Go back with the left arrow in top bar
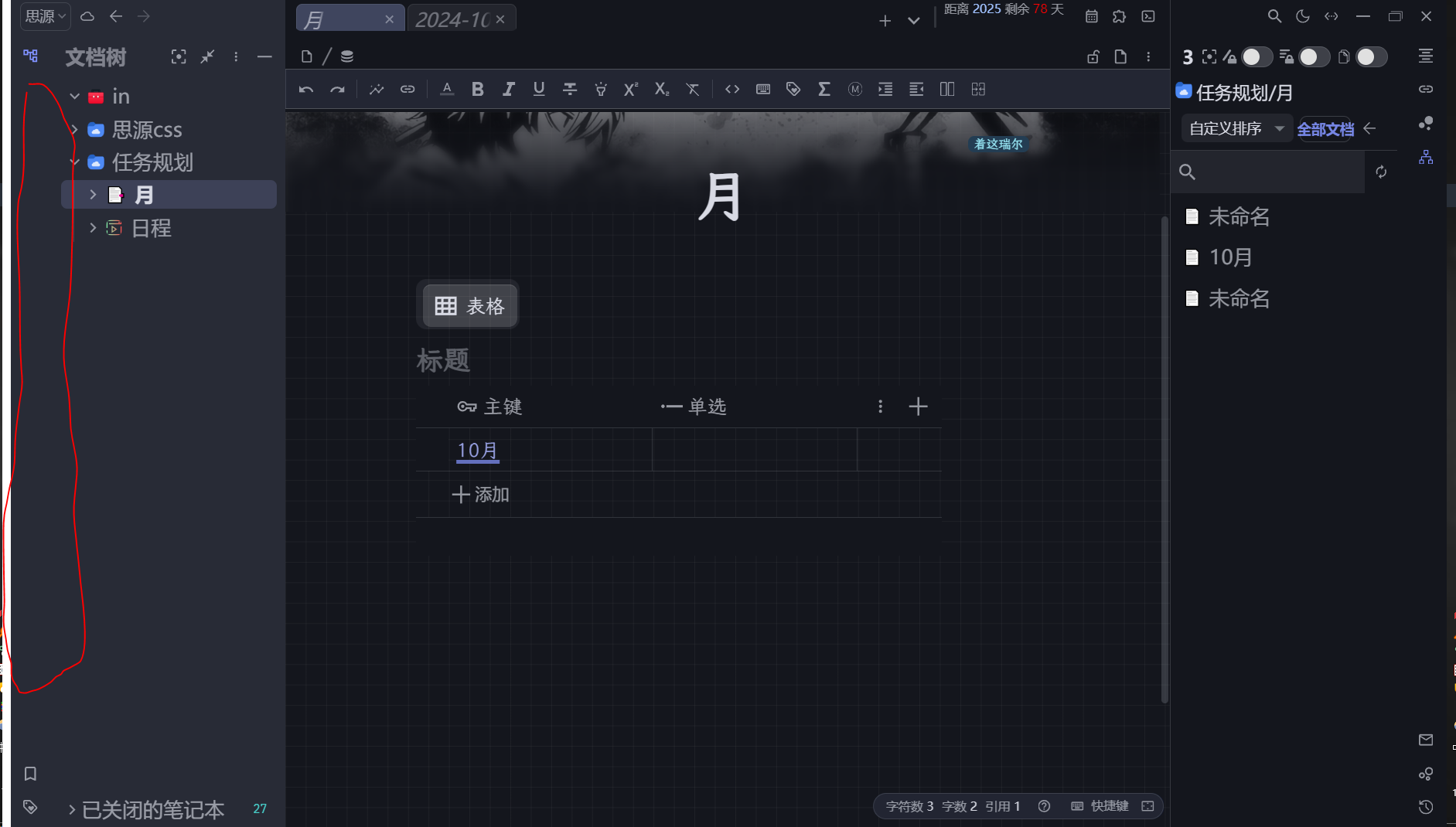Screen dimensions: 1456x827 (116, 16)
